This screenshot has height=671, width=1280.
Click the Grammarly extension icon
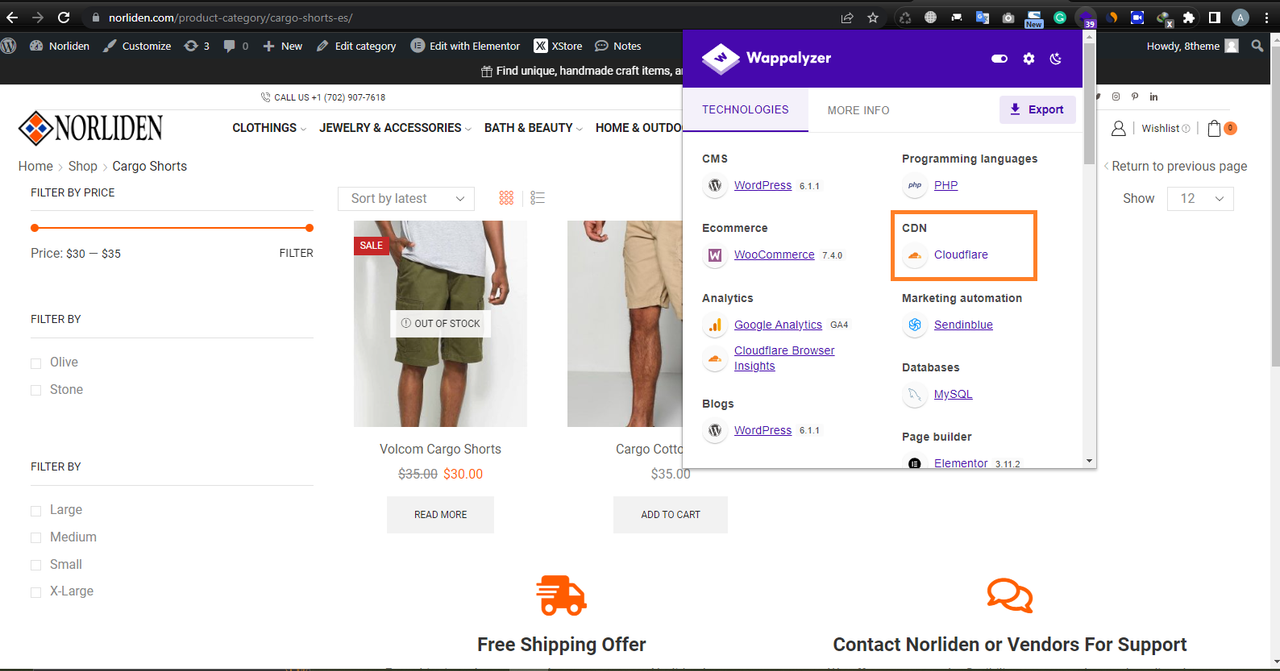click(x=1060, y=18)
